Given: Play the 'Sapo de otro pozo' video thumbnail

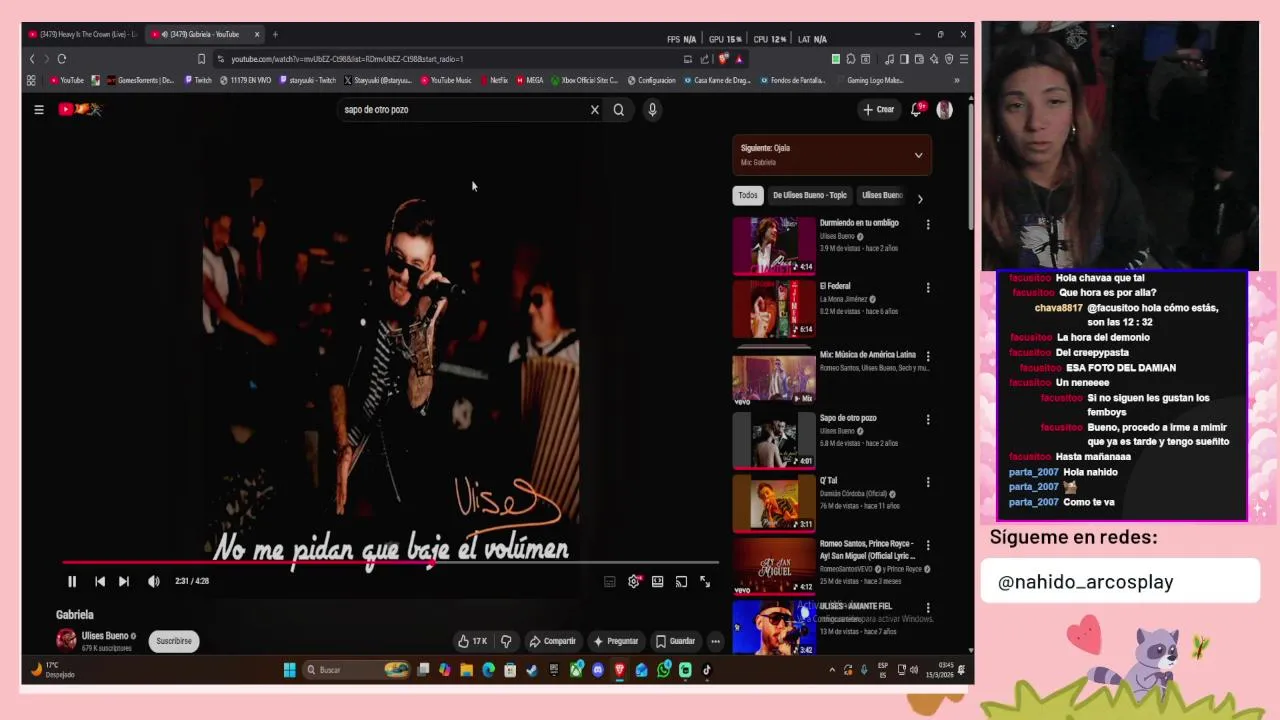Looking at the screenshot, I should 774,440.
